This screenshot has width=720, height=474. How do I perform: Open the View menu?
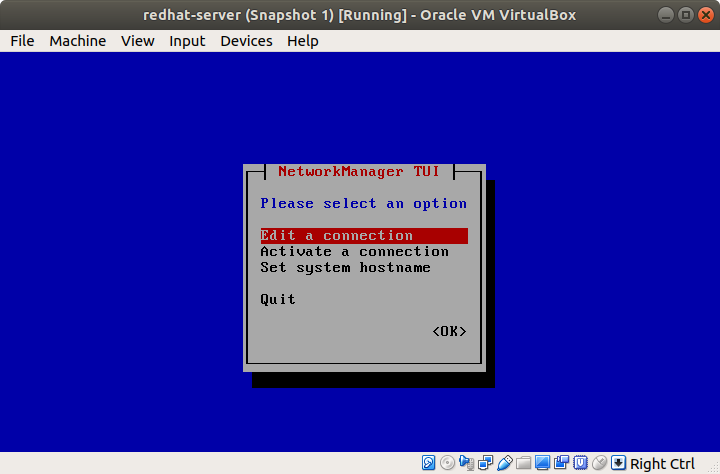[x=138, y=41]
